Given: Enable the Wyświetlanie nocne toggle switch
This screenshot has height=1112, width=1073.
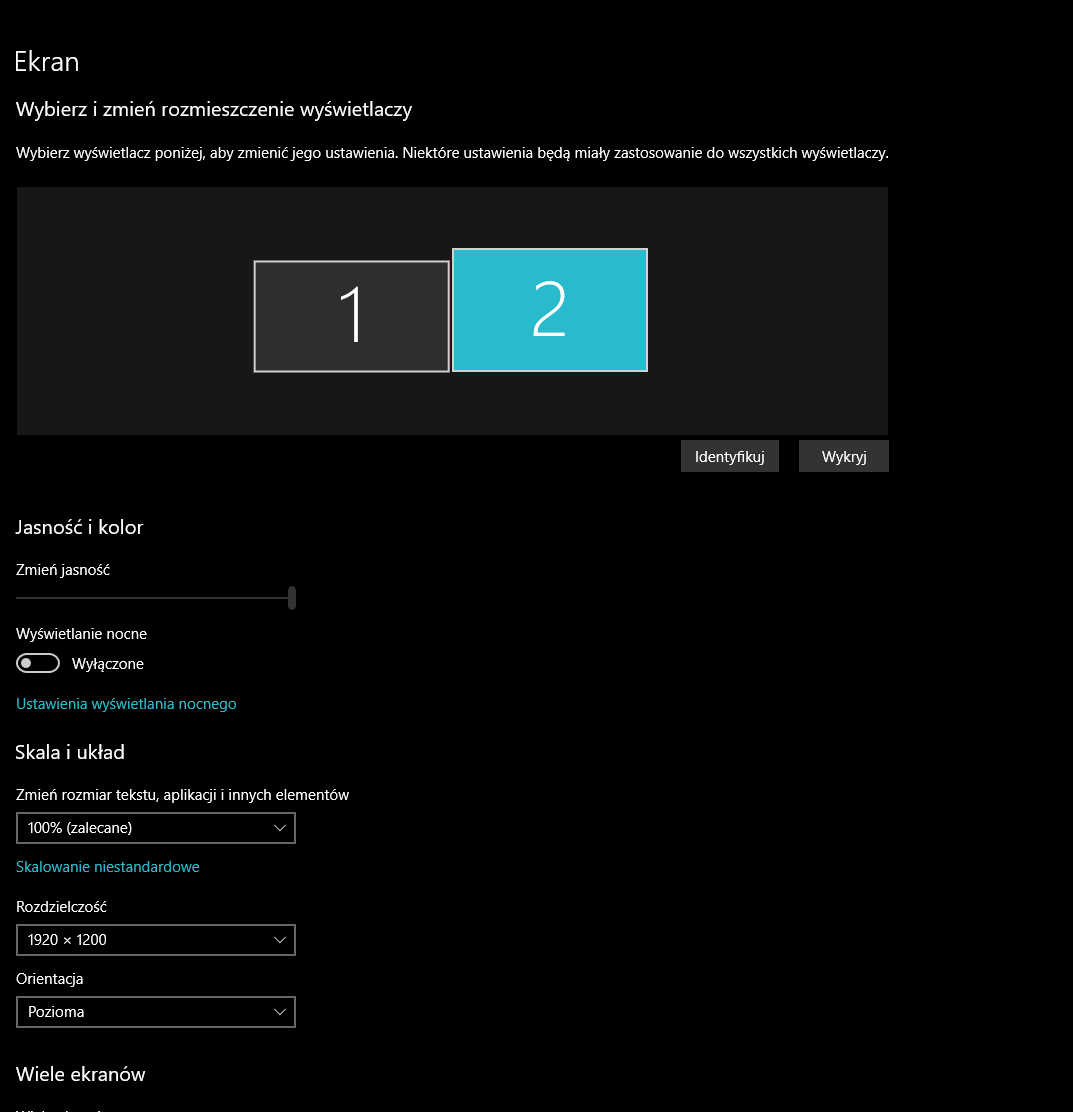Looking at the screenshot, I should click(38, 663).
